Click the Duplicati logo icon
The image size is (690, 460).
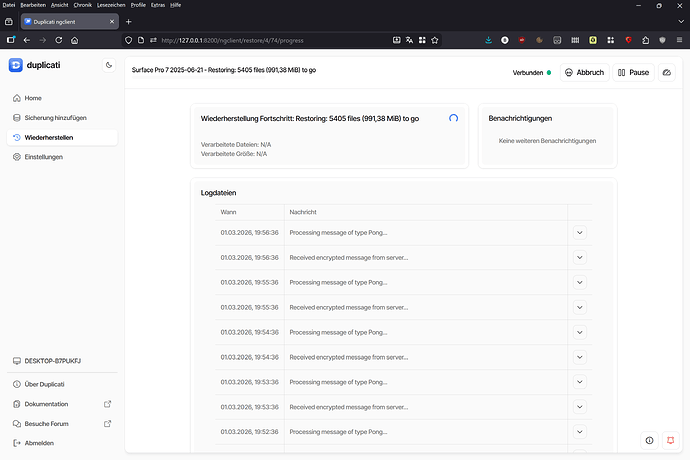[x=15, y=65]
